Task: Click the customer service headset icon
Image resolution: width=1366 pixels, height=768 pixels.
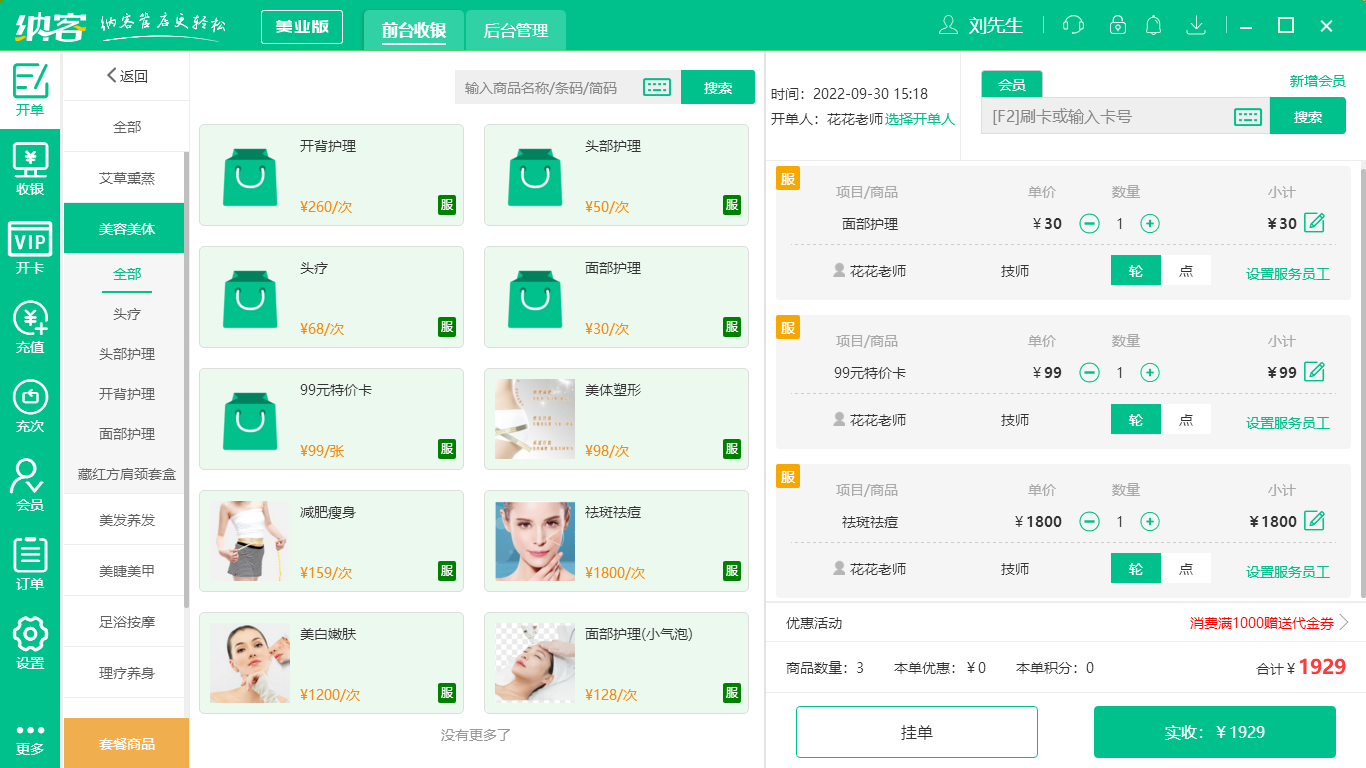Action: coord(1072,25)
